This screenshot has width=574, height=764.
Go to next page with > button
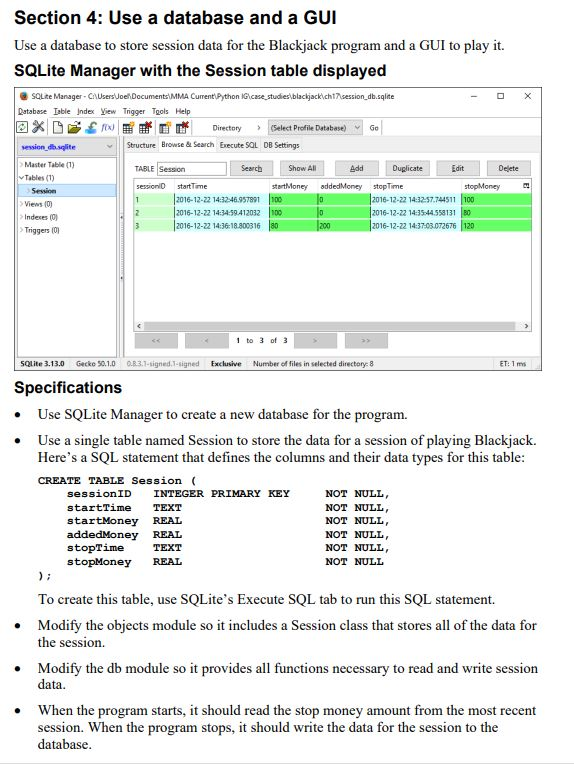[x=315, y=341]
